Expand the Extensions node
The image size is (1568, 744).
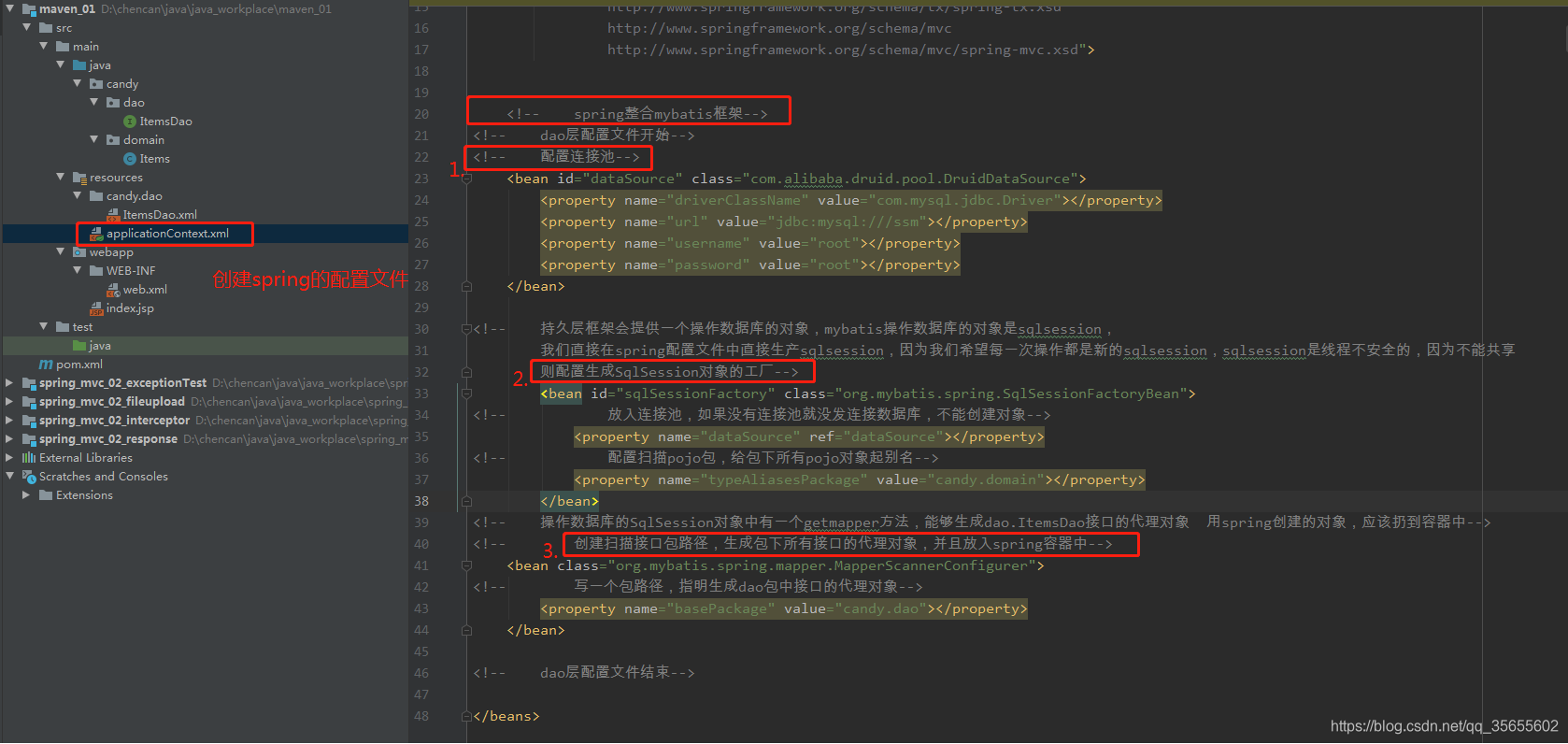click(26, 495)
